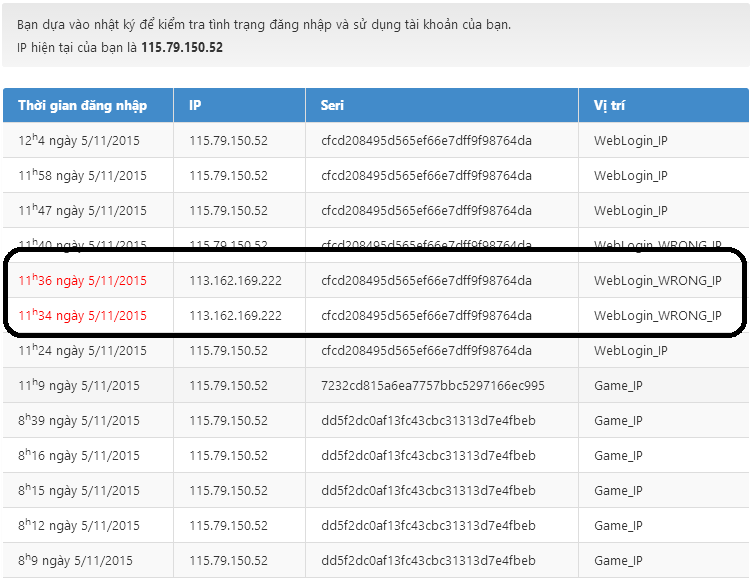Viewport: 750px width, 578px height.
Task: Select the 12h4 ngày 5/11/2015 login time
Action: pos(79,141)
